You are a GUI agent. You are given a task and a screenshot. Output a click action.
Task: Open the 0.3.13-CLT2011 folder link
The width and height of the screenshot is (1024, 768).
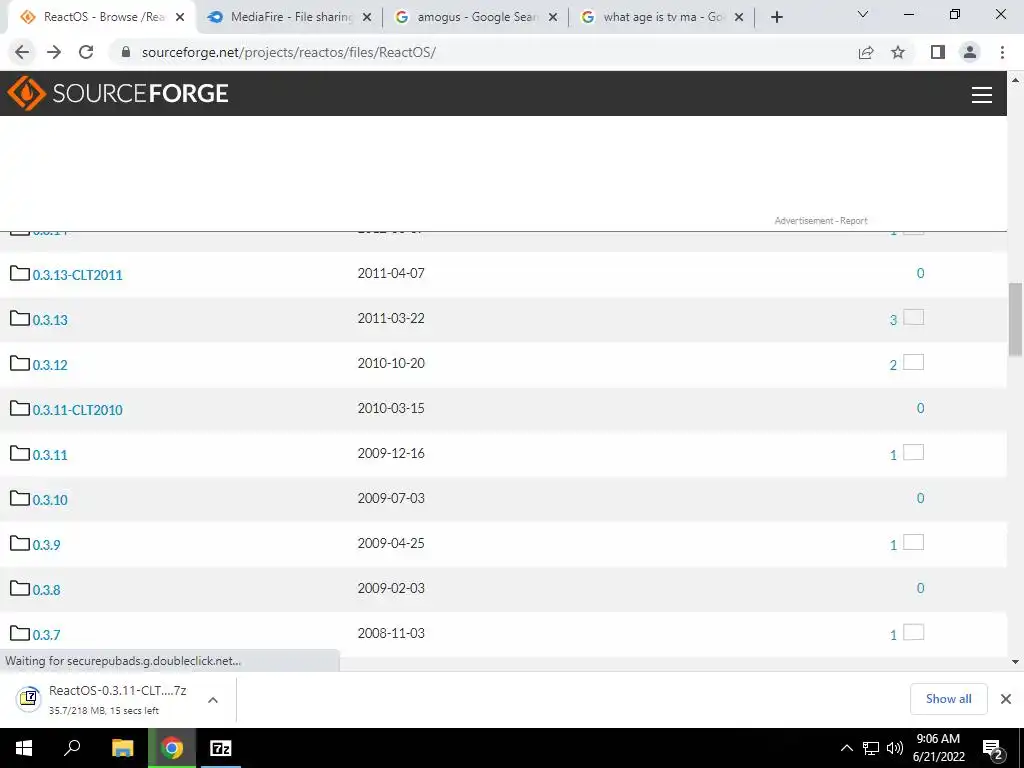[x=78, y=275]
